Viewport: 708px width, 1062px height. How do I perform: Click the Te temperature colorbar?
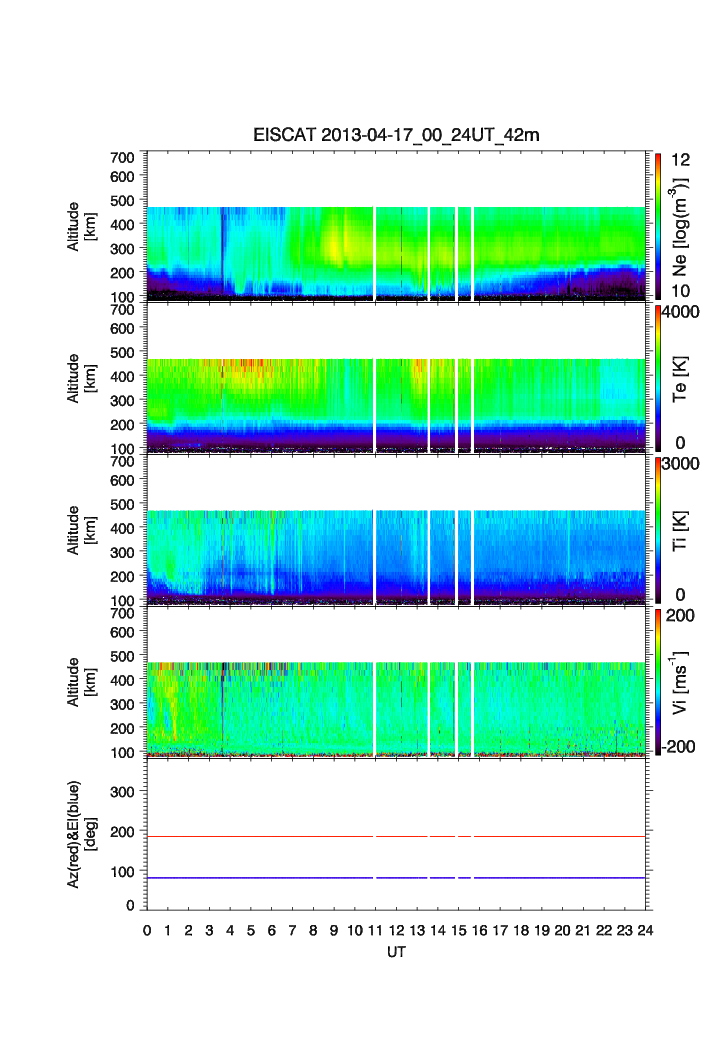(x=658, y=378)
